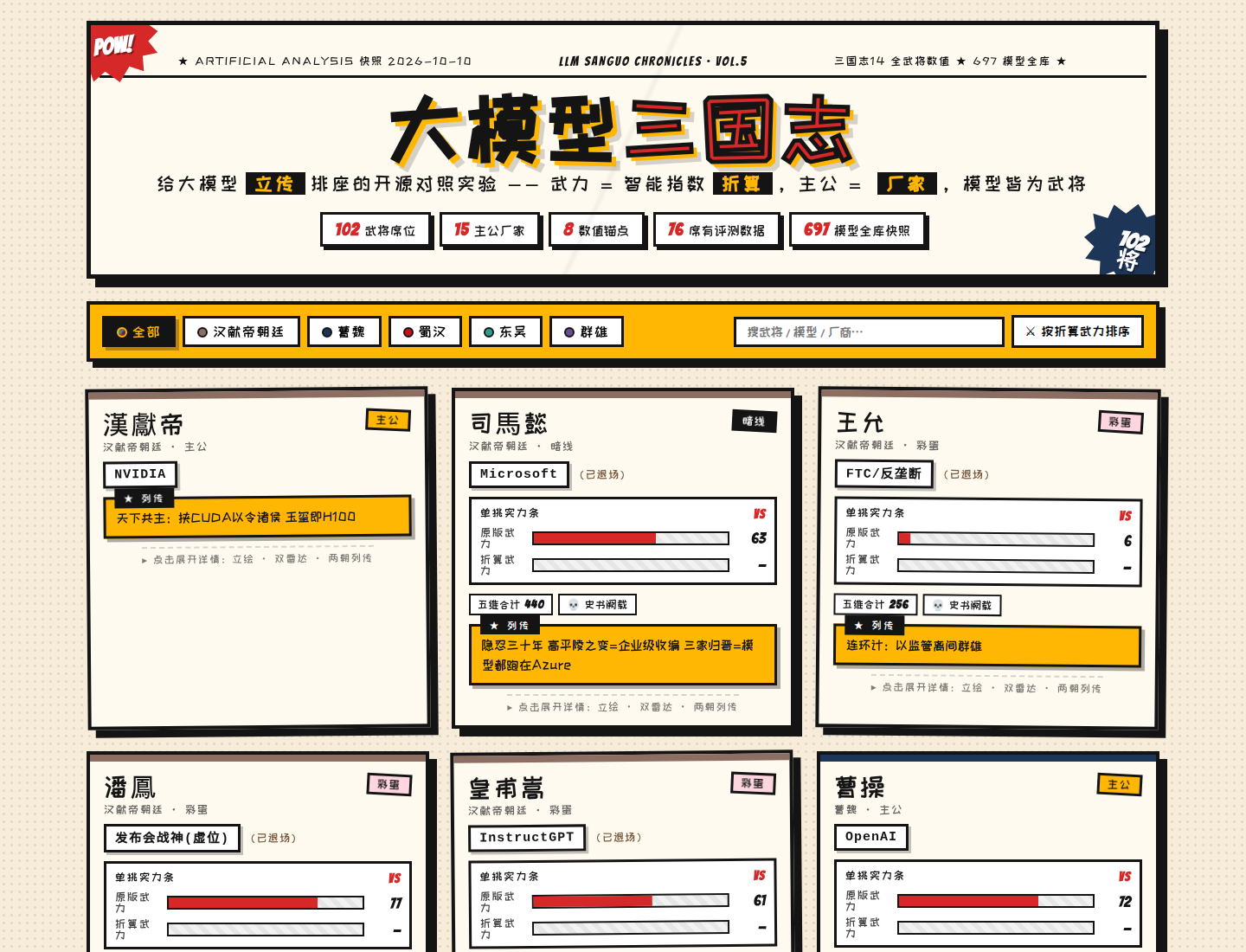Click the 暗线 badge on 司馬懿 card
1246x952 pixels.
754,421
